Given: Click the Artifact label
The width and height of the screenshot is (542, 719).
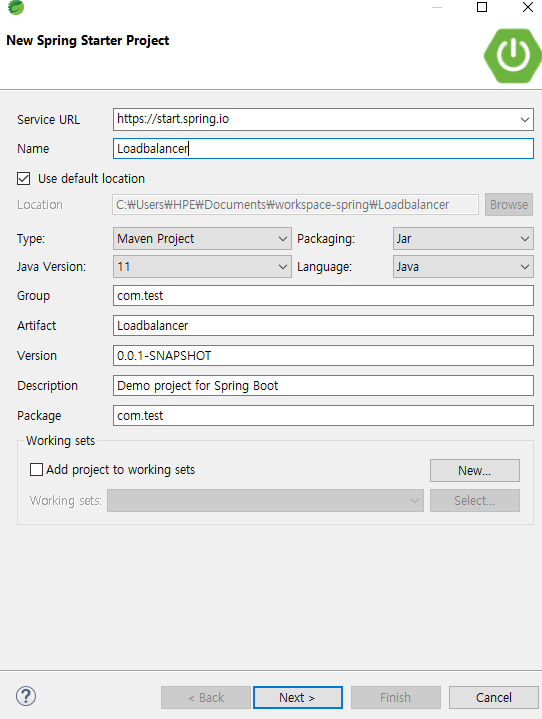Looking at the screenshot, I should tap(36, 326).
